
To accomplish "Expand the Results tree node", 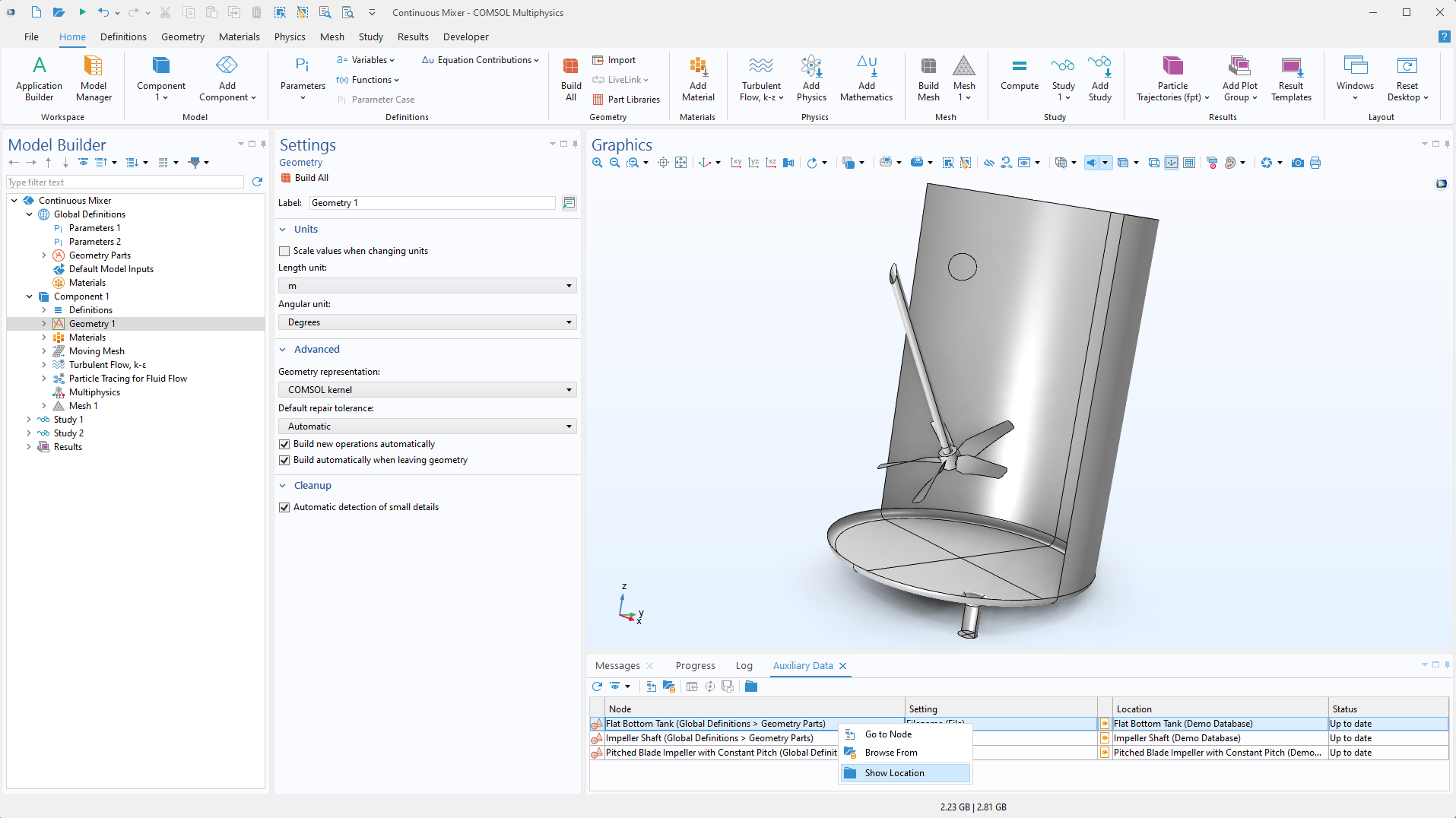I will 29,447.
